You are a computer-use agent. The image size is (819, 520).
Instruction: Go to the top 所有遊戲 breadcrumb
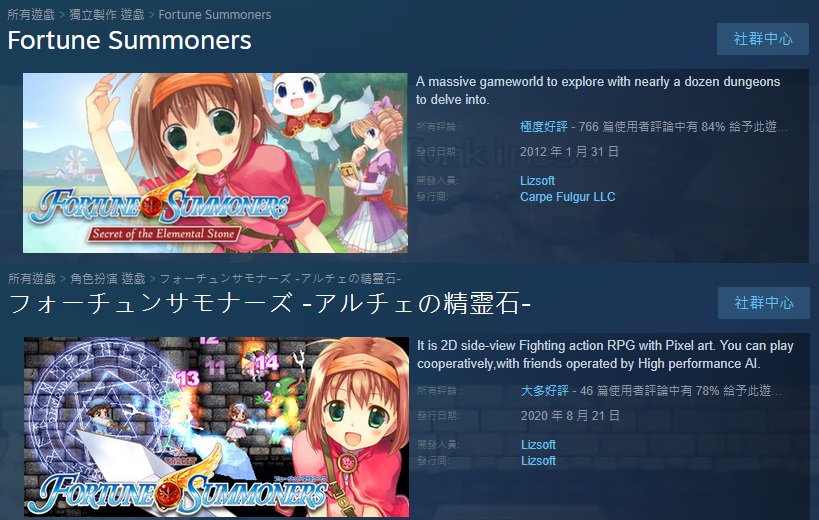(x=31, y=15)
